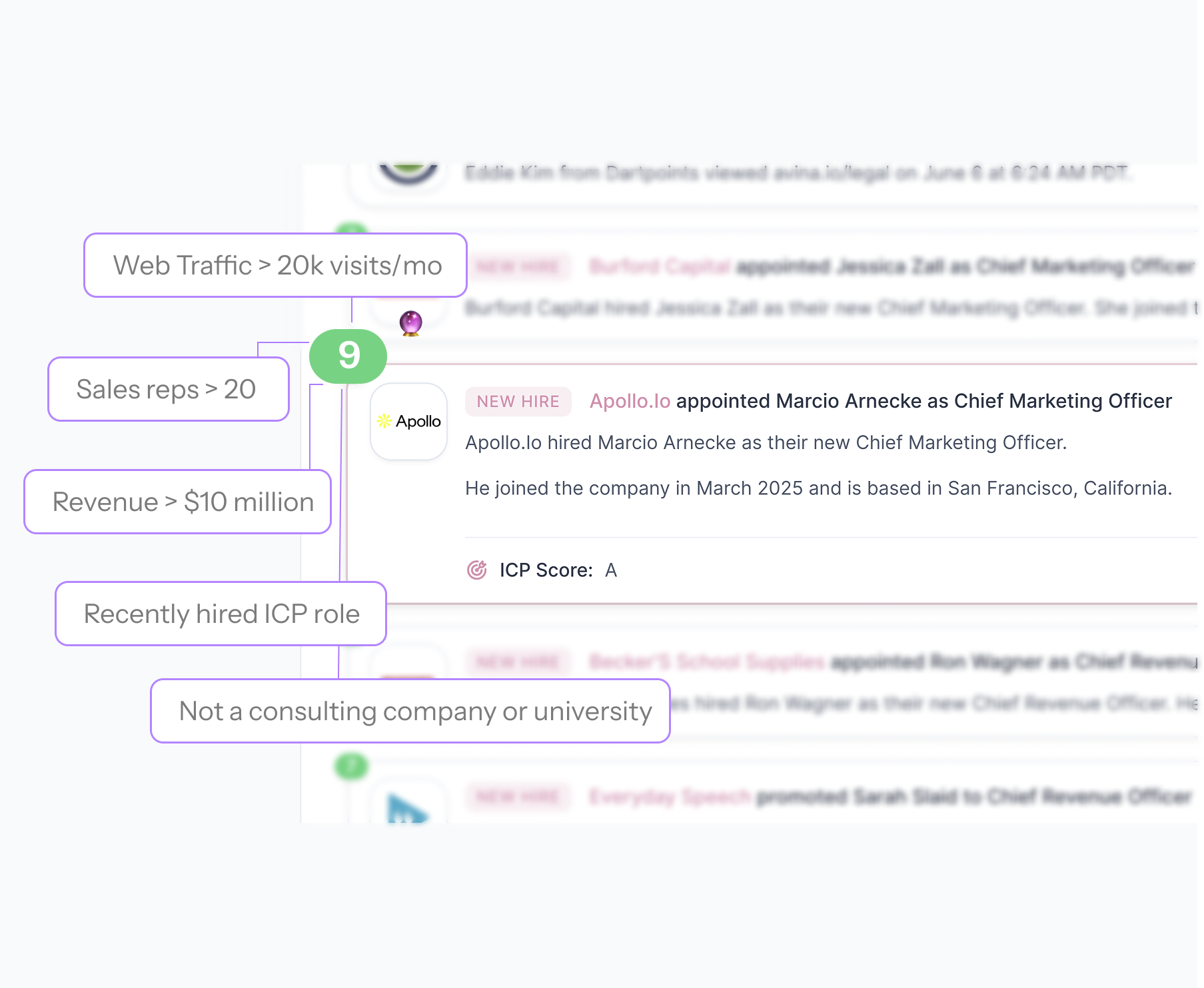
Task: Open the Becker's School Supplies link
Action: coord(706,662)
